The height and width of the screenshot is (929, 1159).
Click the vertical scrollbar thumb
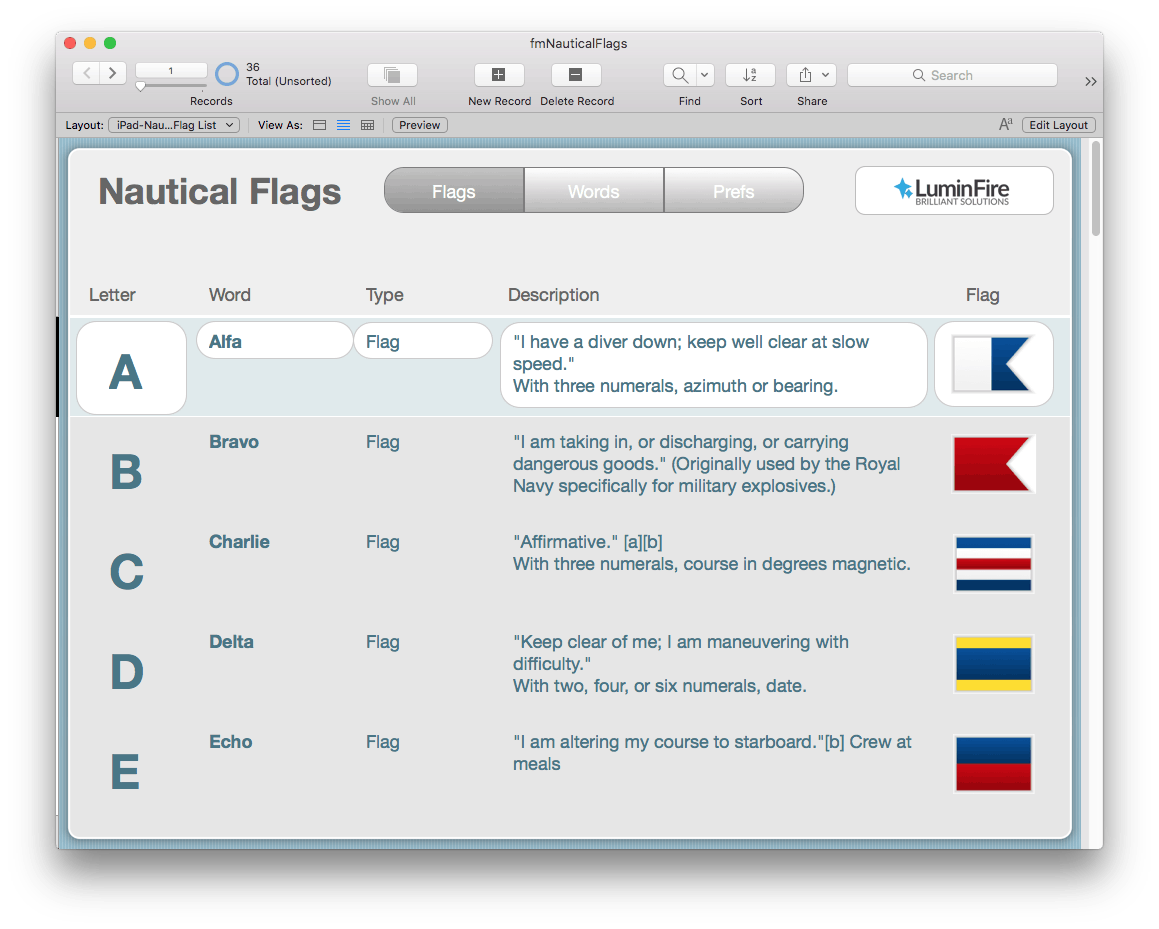pyautogui.click(x=1095, y=188)
